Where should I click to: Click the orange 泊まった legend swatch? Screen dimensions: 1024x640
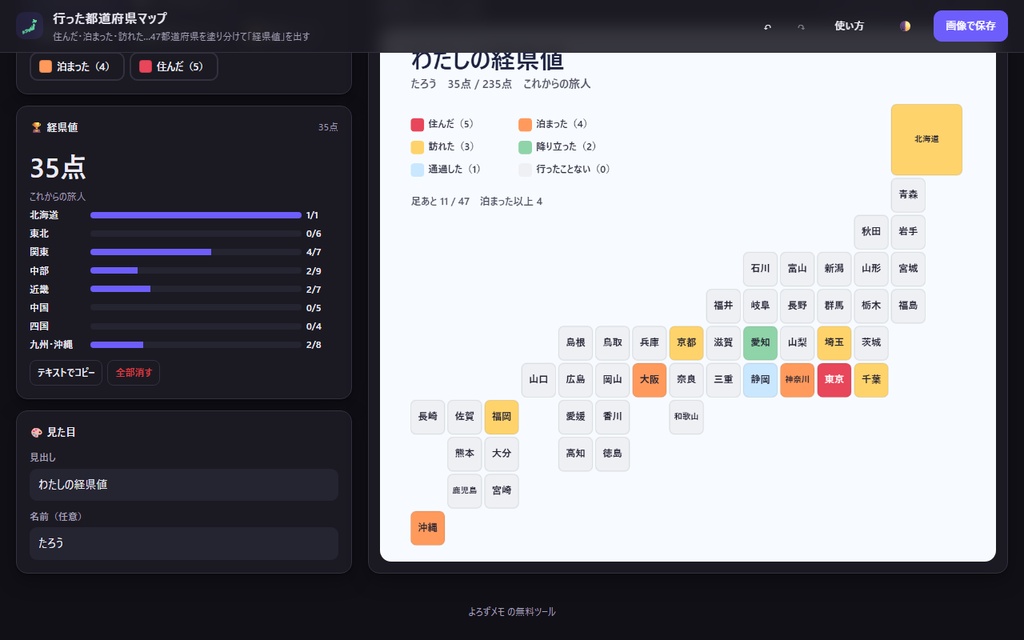click(x=525, y=124)
